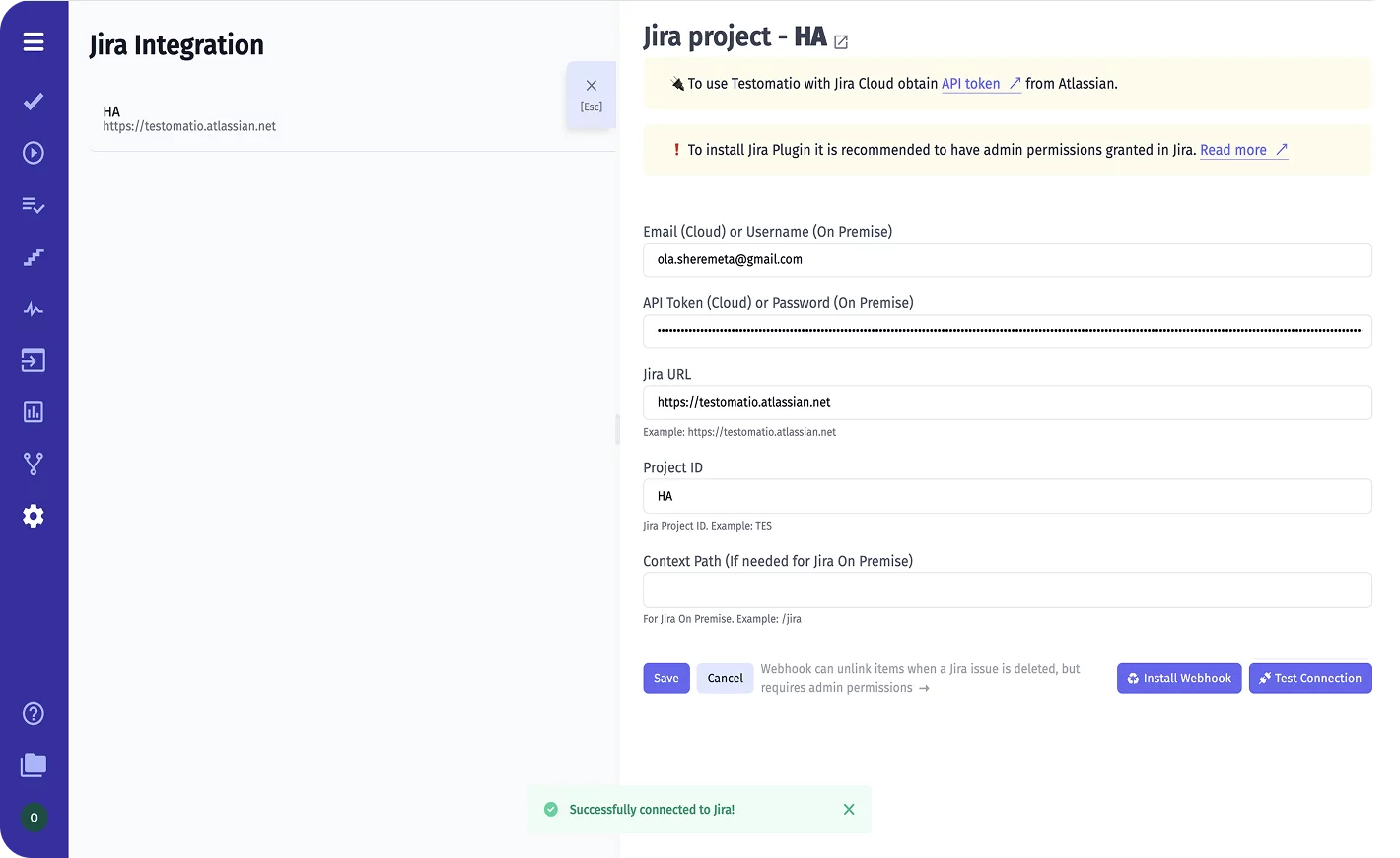Screen dimensions: 1400x858
Task: Open the Settings gear icon in sidebar
Action: [x=34, y=516]
